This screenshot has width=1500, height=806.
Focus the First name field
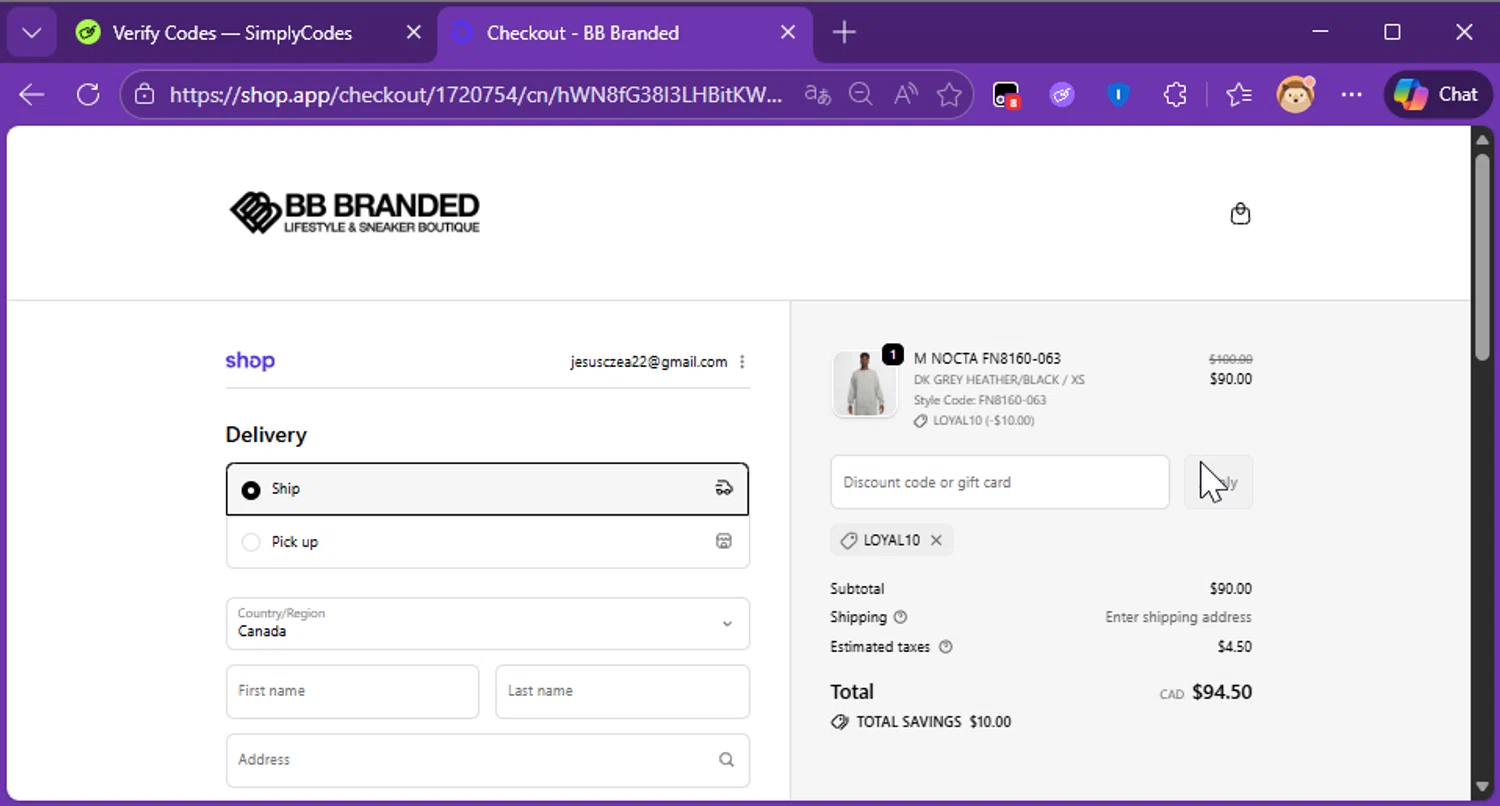click(352, 691)
